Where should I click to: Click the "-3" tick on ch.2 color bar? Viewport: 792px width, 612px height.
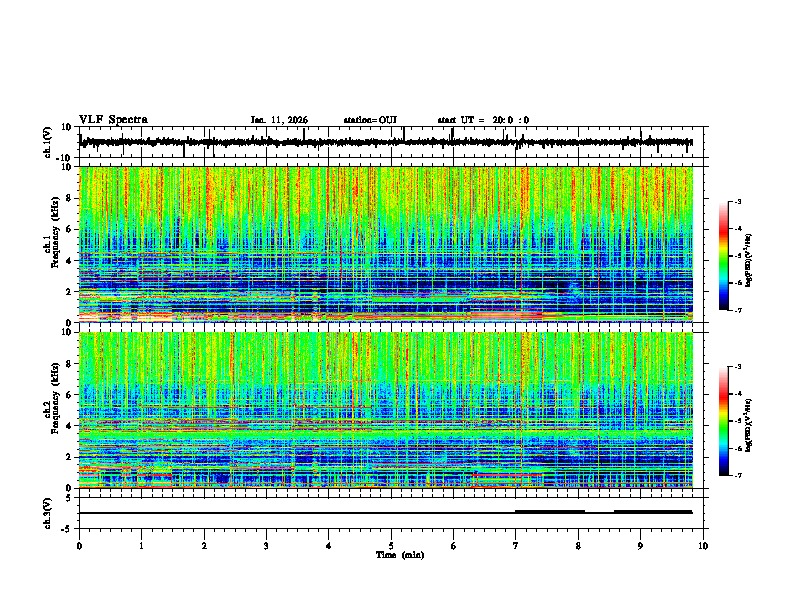[x=737, y=367]
